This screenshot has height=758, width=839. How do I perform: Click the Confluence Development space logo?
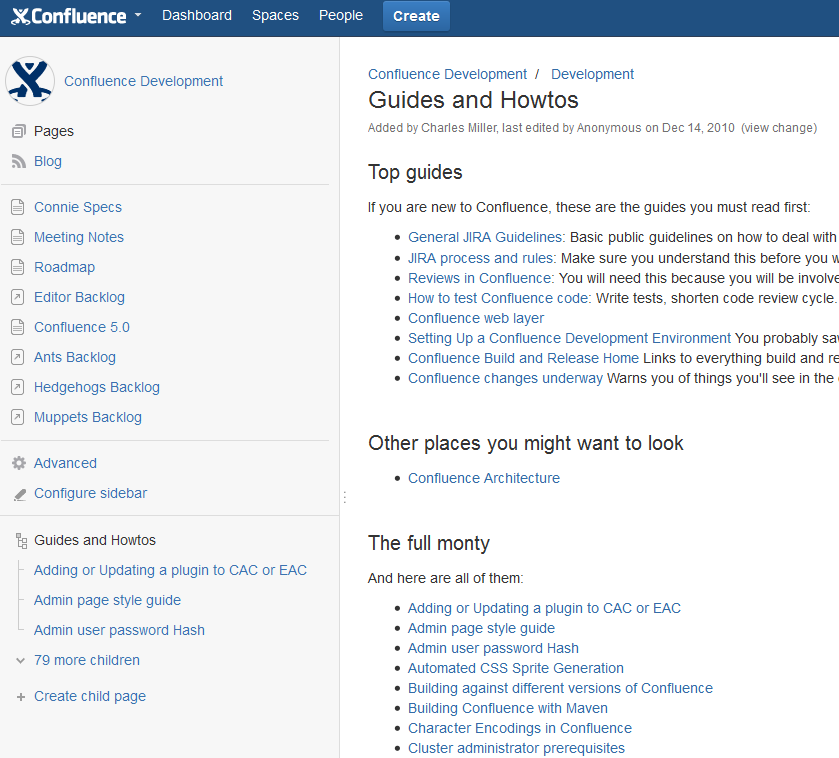point(30,81)
